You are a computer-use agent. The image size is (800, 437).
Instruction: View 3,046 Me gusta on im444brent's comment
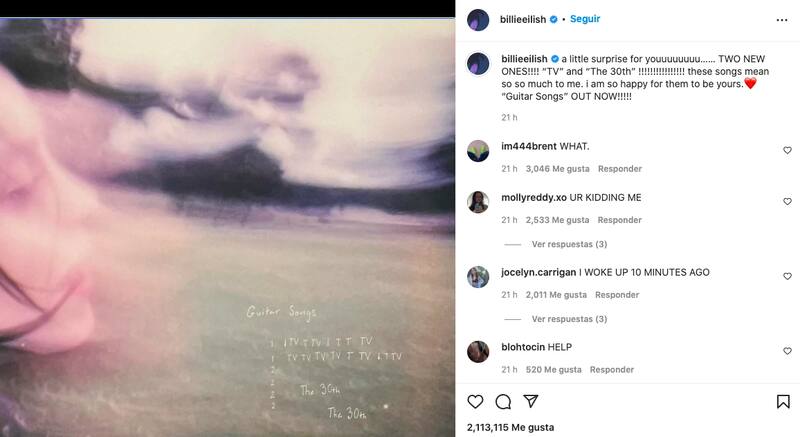[x=558, y=169]
